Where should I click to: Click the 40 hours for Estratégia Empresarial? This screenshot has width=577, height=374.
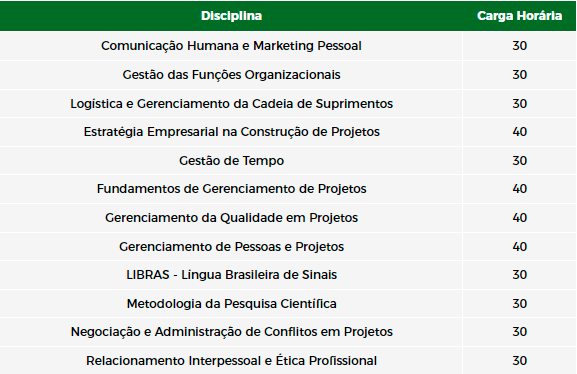(x=520, y=132)
